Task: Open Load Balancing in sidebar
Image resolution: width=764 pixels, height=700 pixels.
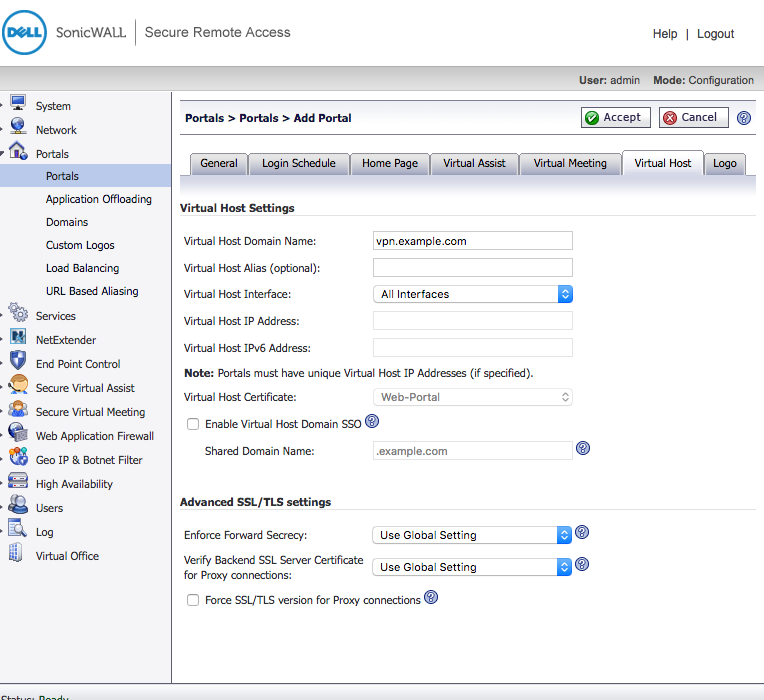Action: tap(82, 268)
